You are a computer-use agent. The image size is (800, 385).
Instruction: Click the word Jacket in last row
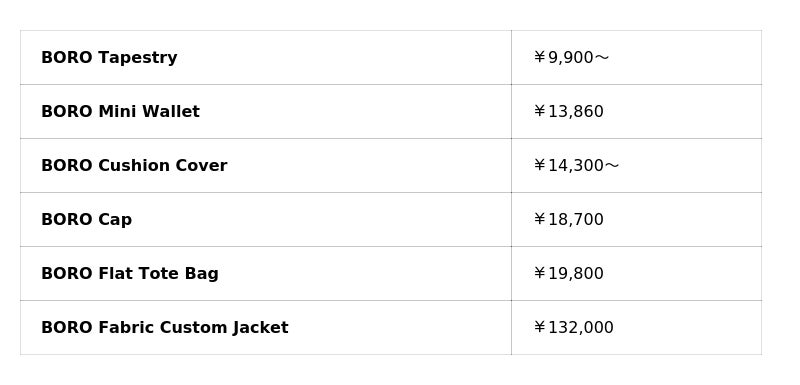(x=261, y=328)
